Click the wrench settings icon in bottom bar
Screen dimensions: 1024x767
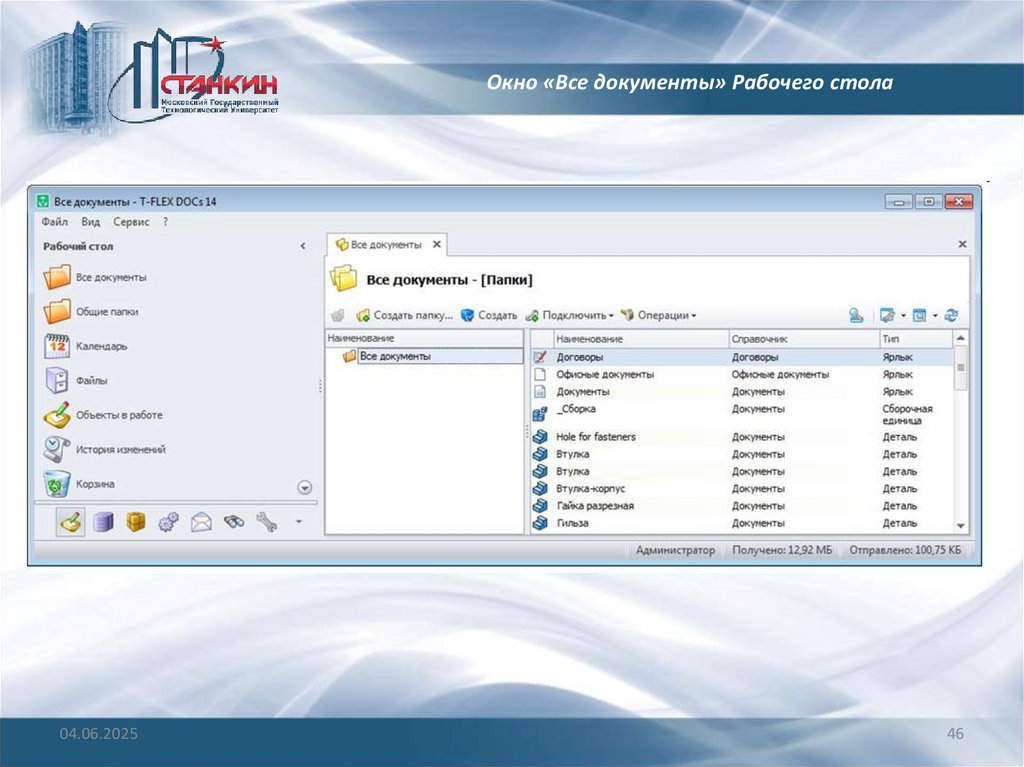[x=266, y=521]
